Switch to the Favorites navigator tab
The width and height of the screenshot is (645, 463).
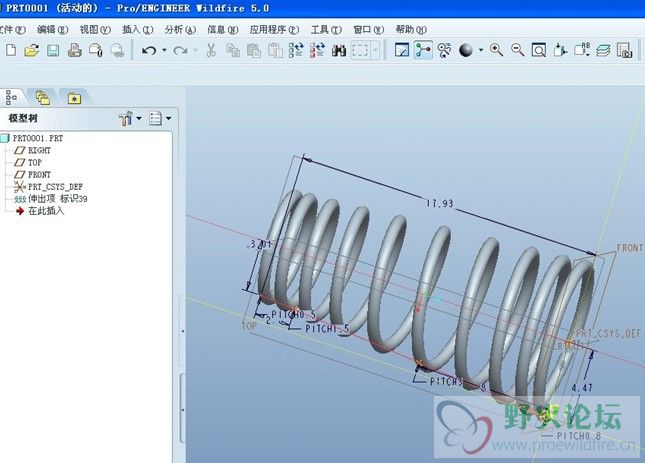74,98
